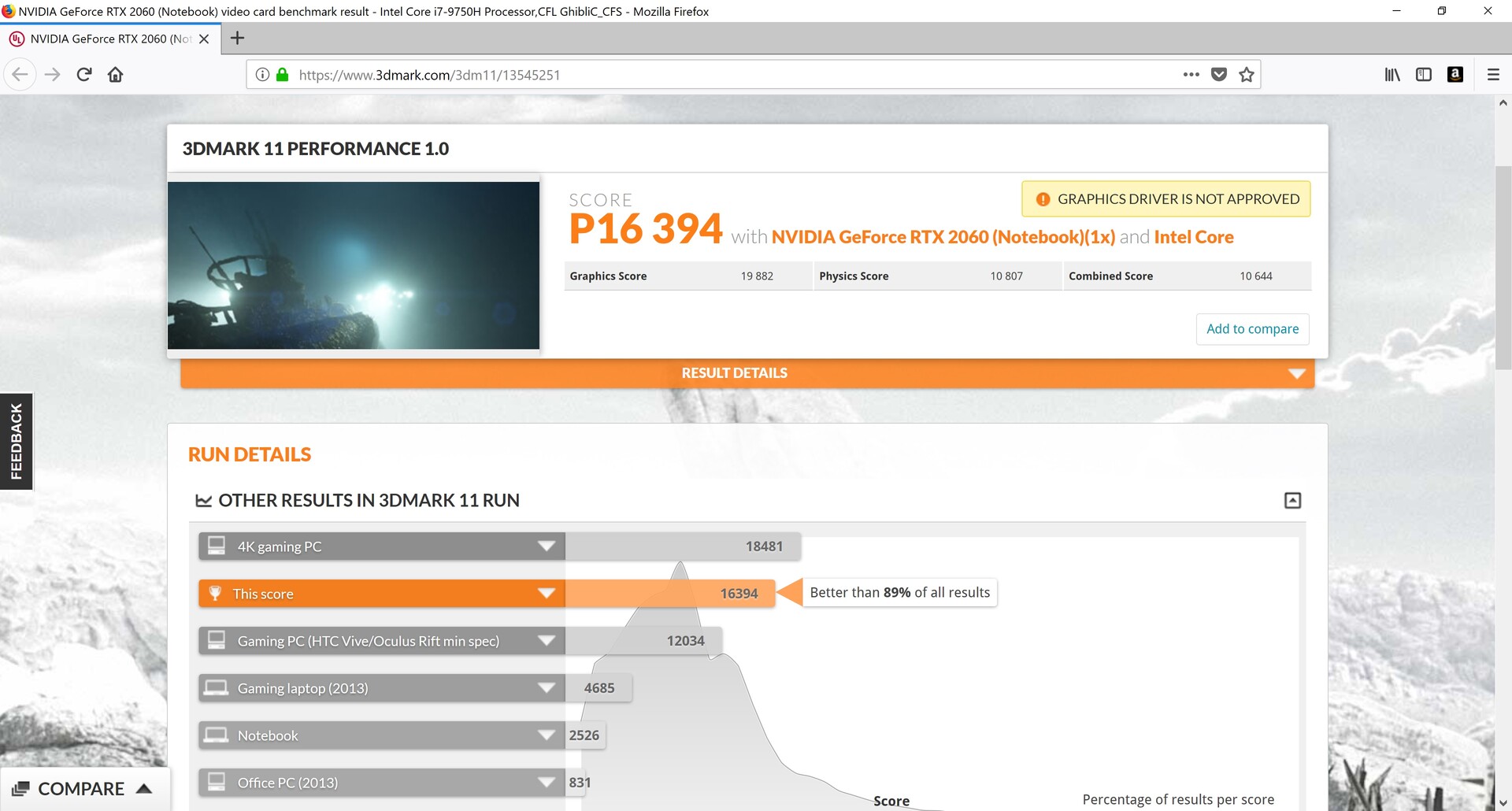Click the Physics Score value 10 807
This screenshot has width=1512, height=811.
(1006, 276)
